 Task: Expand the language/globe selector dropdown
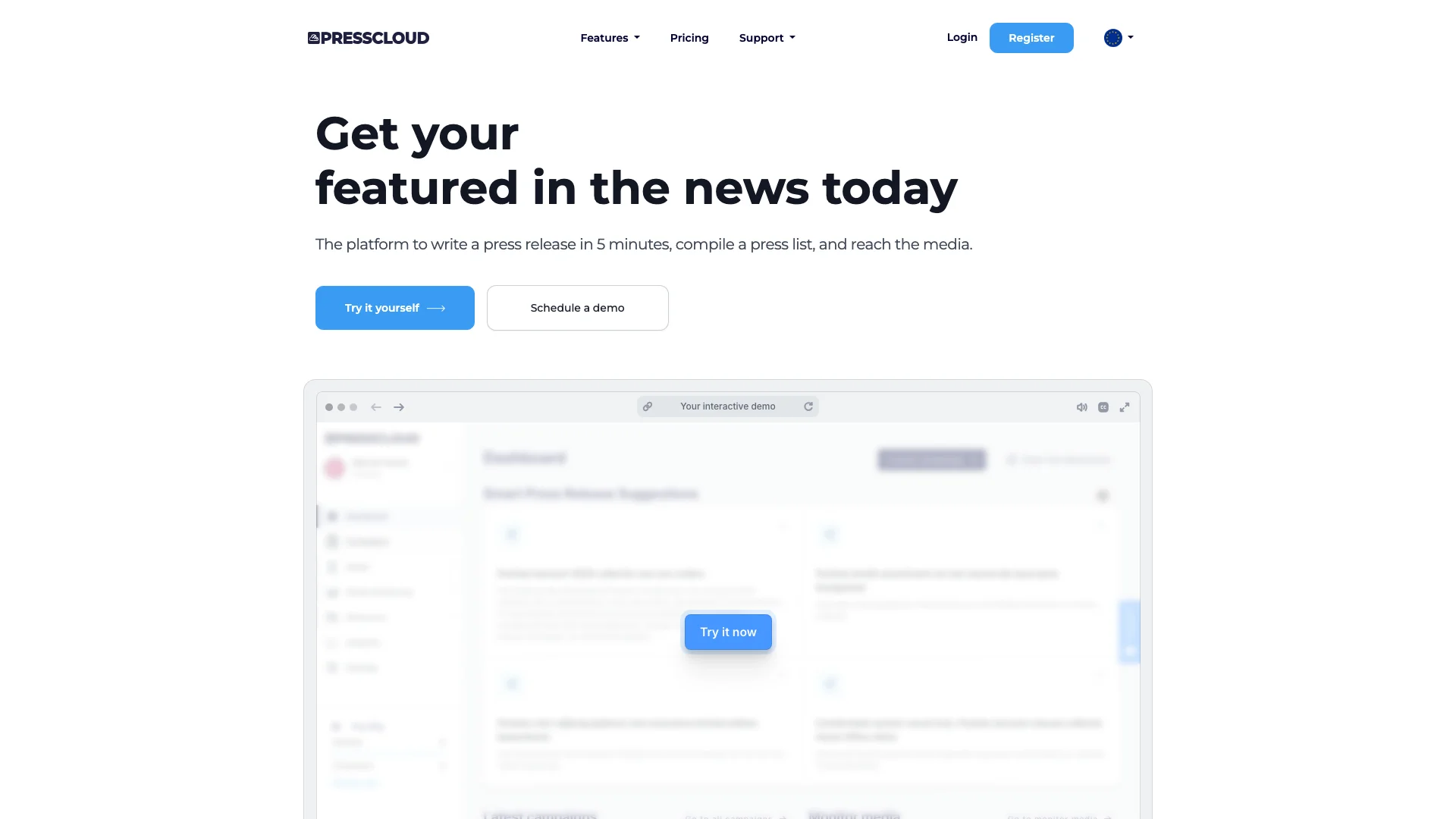pyautogui.click(x=1119, y=38)
